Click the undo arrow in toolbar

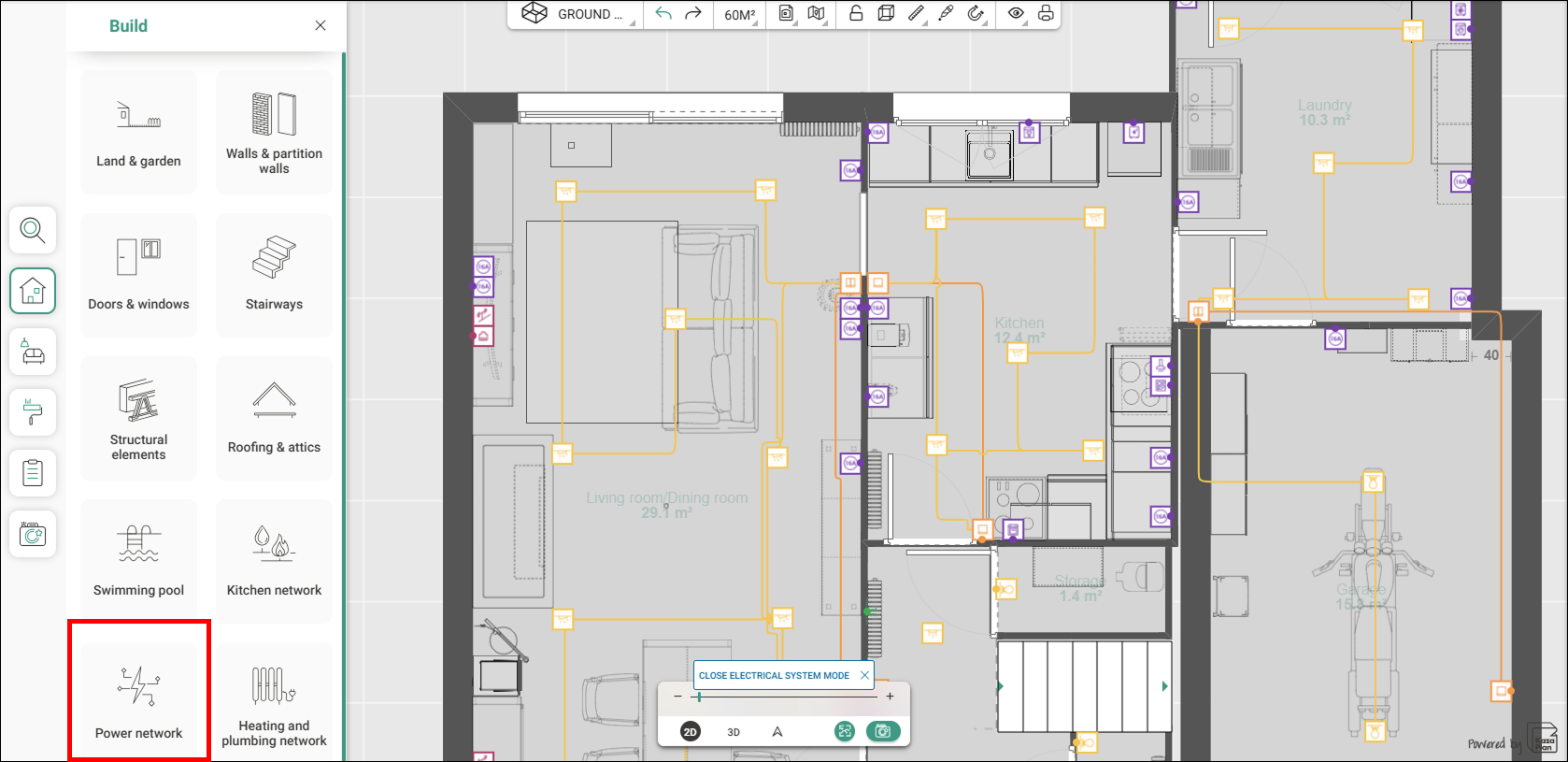pyautogui.click(x=663, y=14)
